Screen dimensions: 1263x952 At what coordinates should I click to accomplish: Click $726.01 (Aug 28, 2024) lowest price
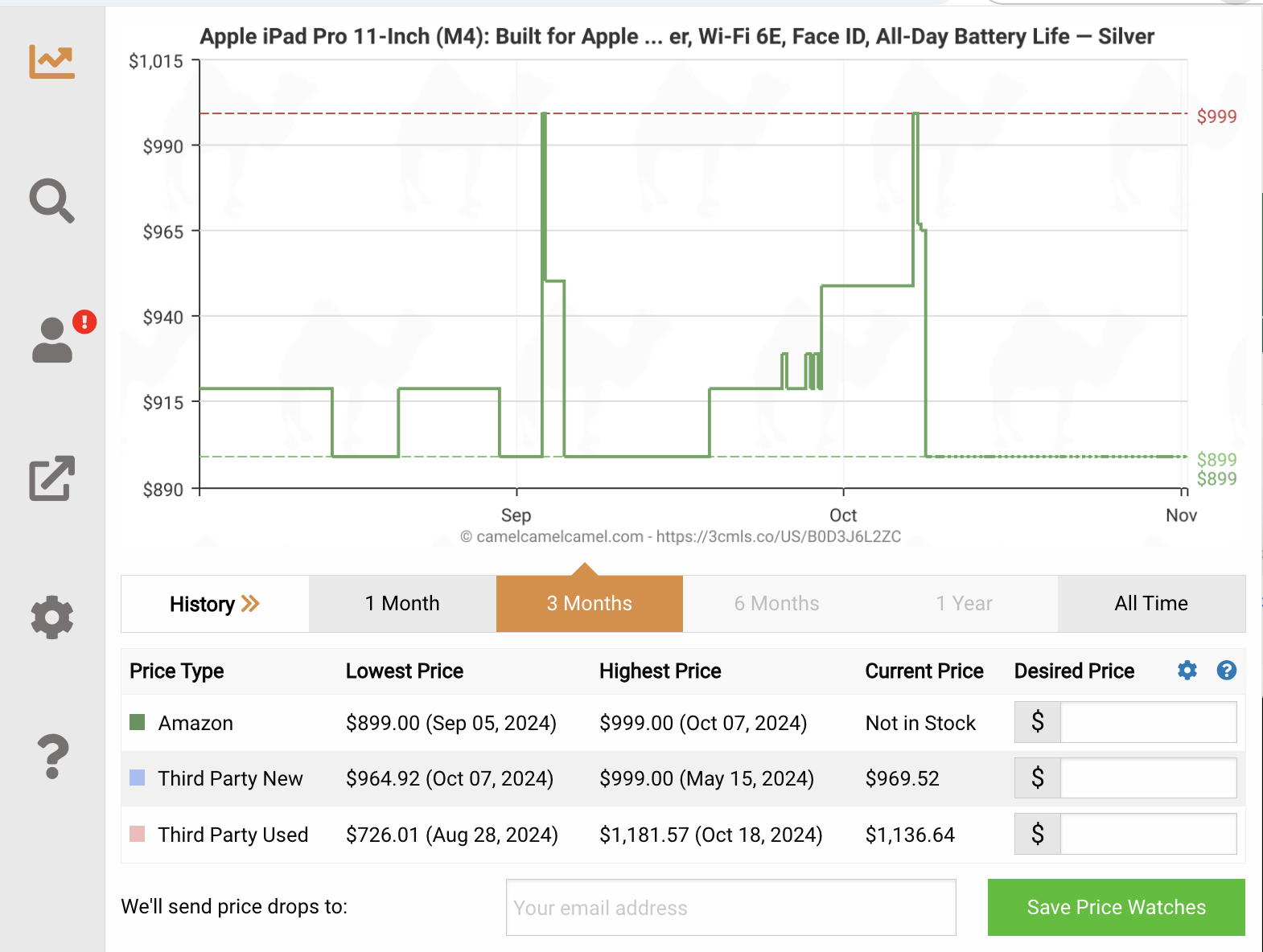click(x=452, y=835)
